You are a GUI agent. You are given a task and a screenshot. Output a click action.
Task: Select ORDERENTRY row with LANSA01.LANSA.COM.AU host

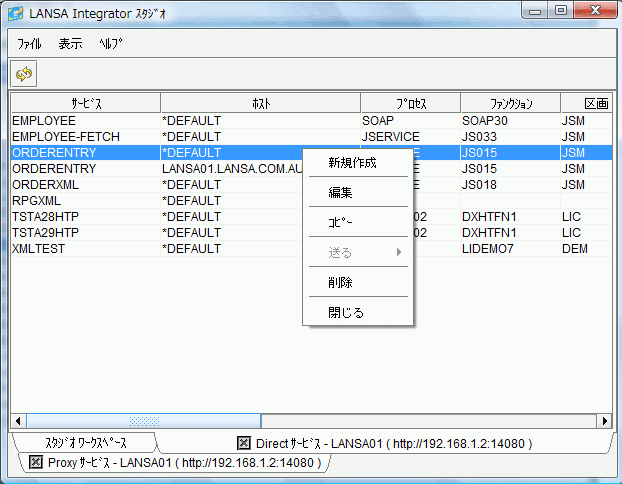tap(311, 169)
